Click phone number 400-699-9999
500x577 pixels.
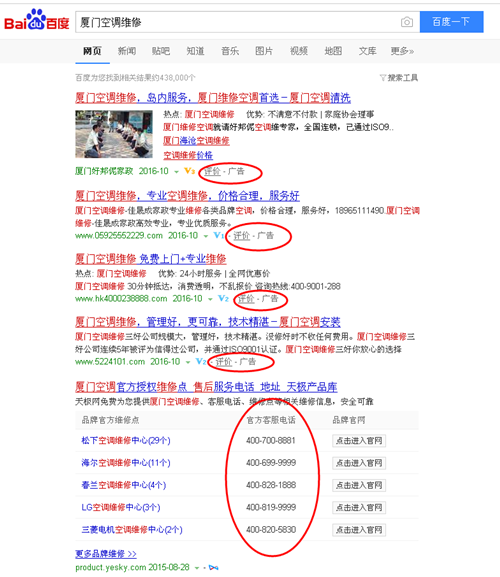(271, 463)
